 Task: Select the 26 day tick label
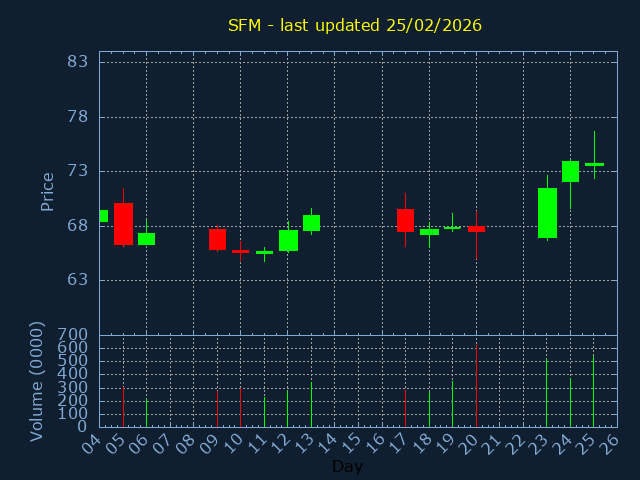coord(607,441)
